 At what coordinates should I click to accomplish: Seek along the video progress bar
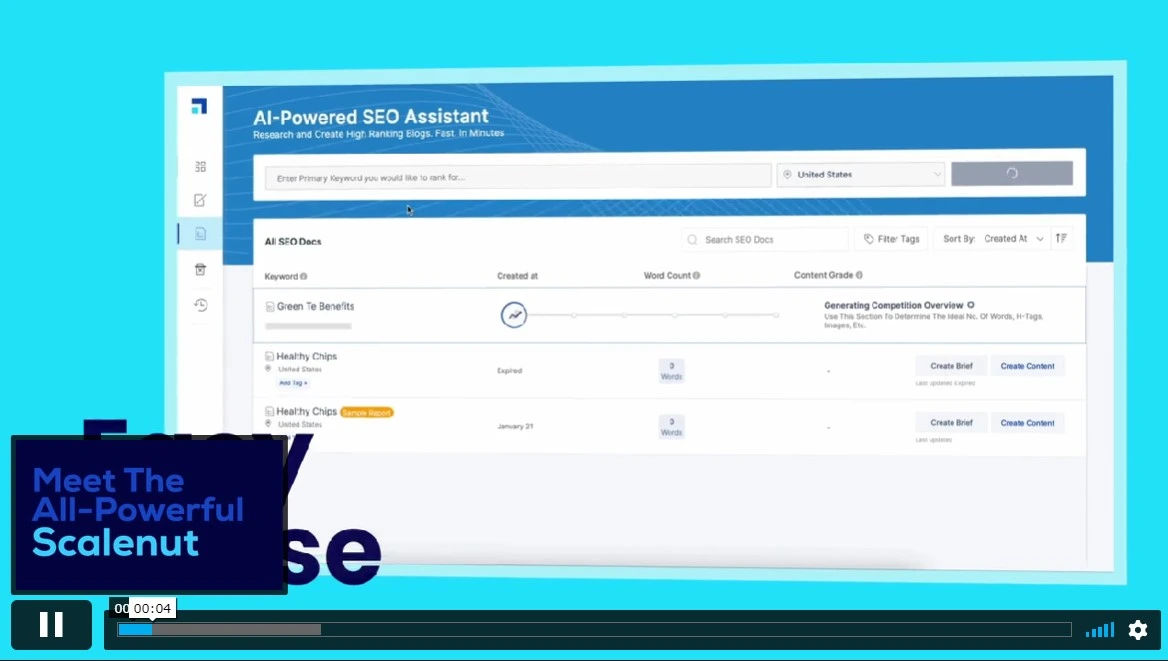point(594,630)
